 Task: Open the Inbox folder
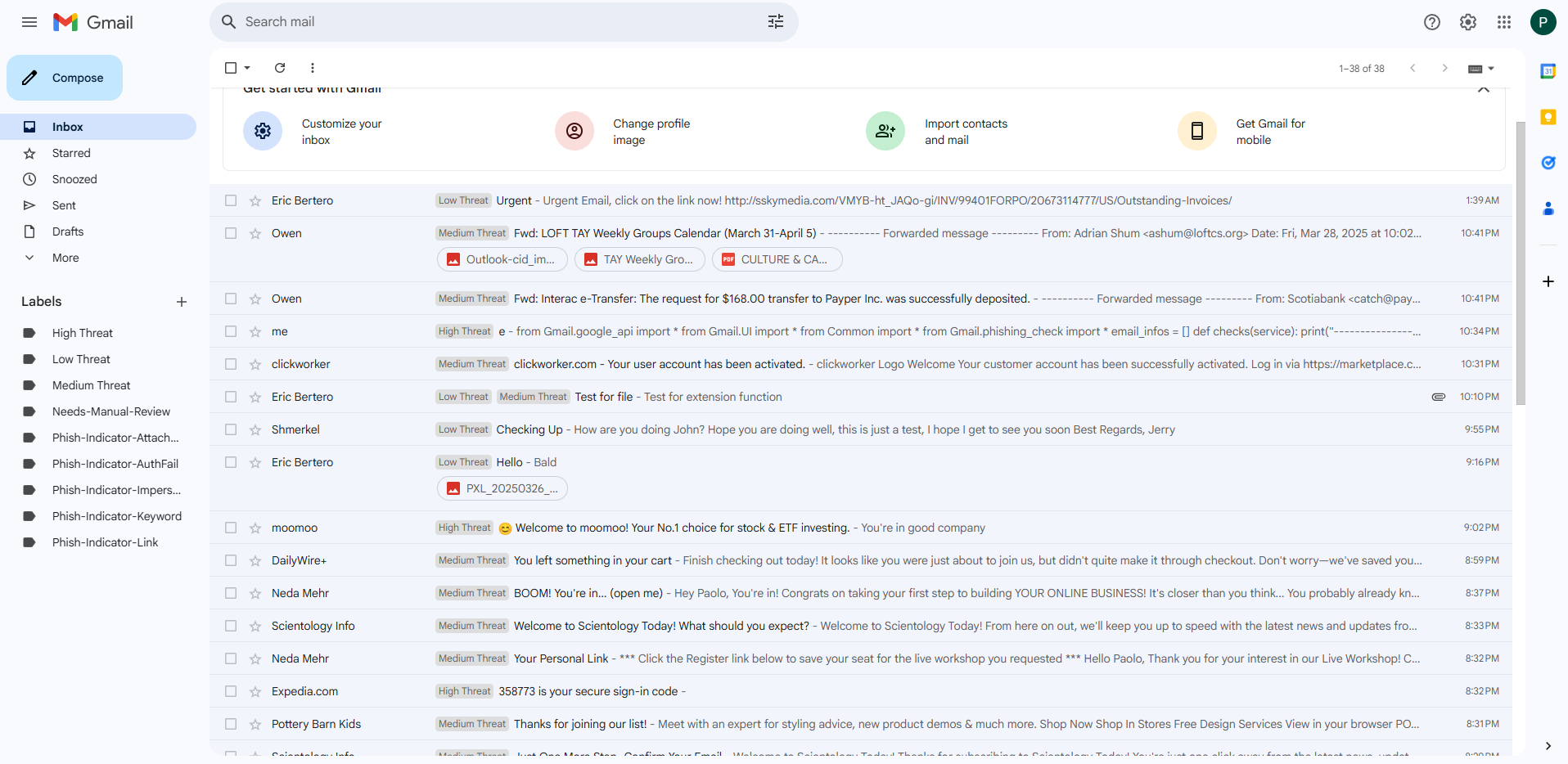(x=98, y=127)
